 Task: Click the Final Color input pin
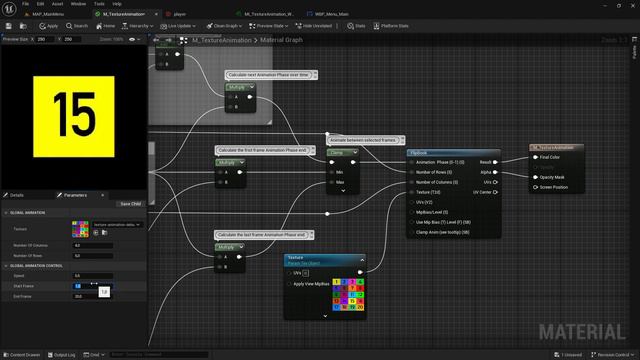[x=535, y=157]
